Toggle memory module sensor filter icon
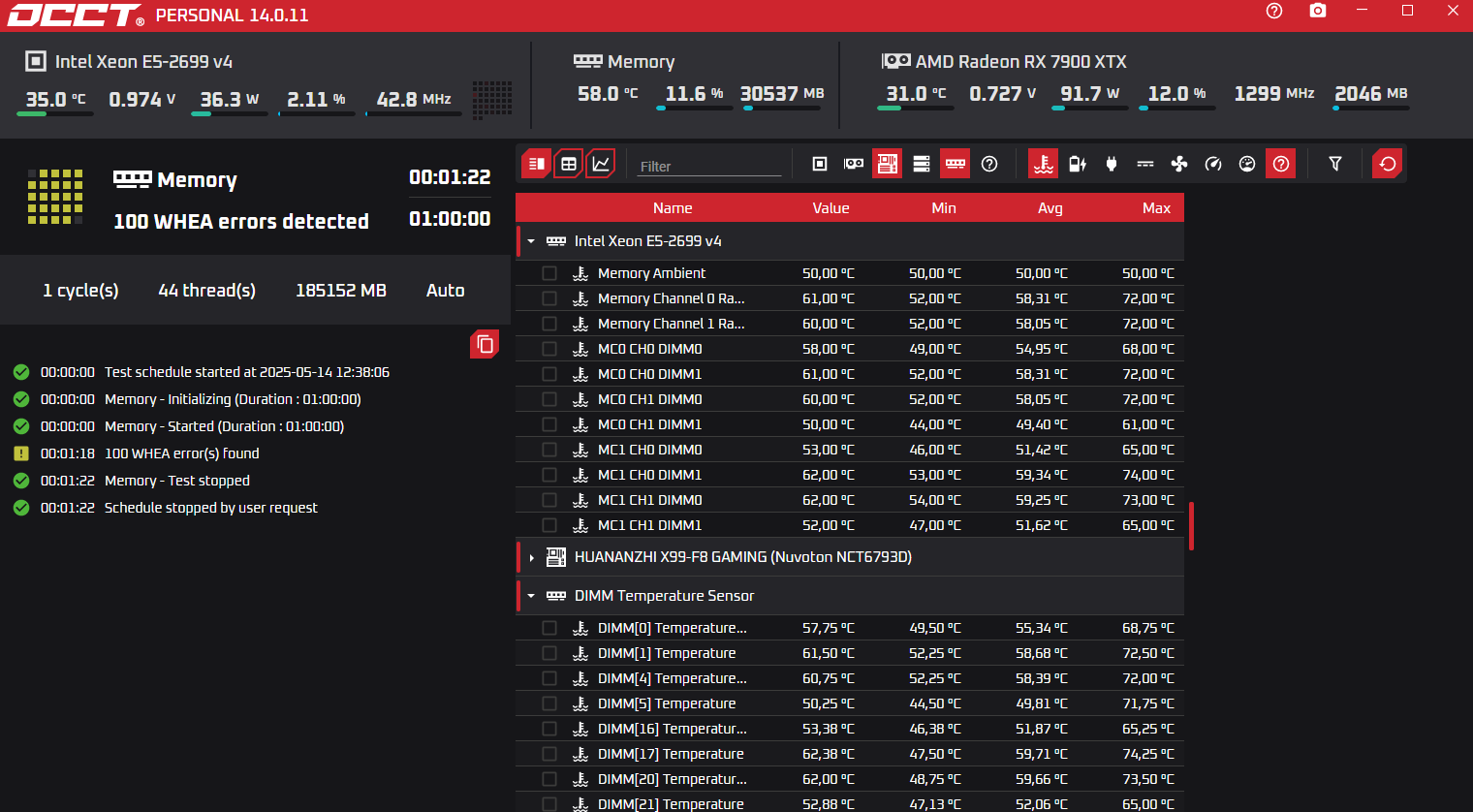 [x=956, y=164]
